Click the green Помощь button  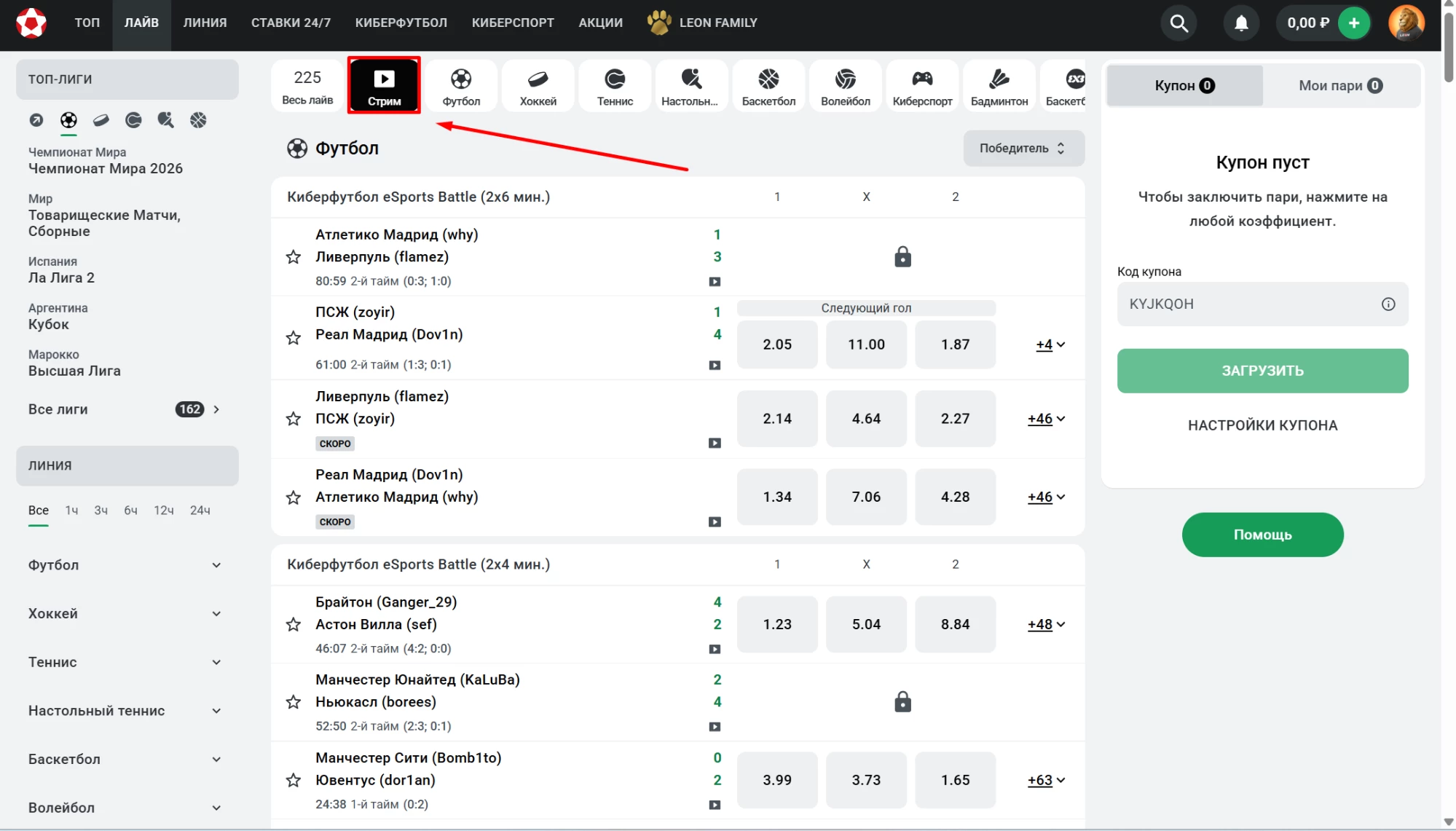[1262, 535]
